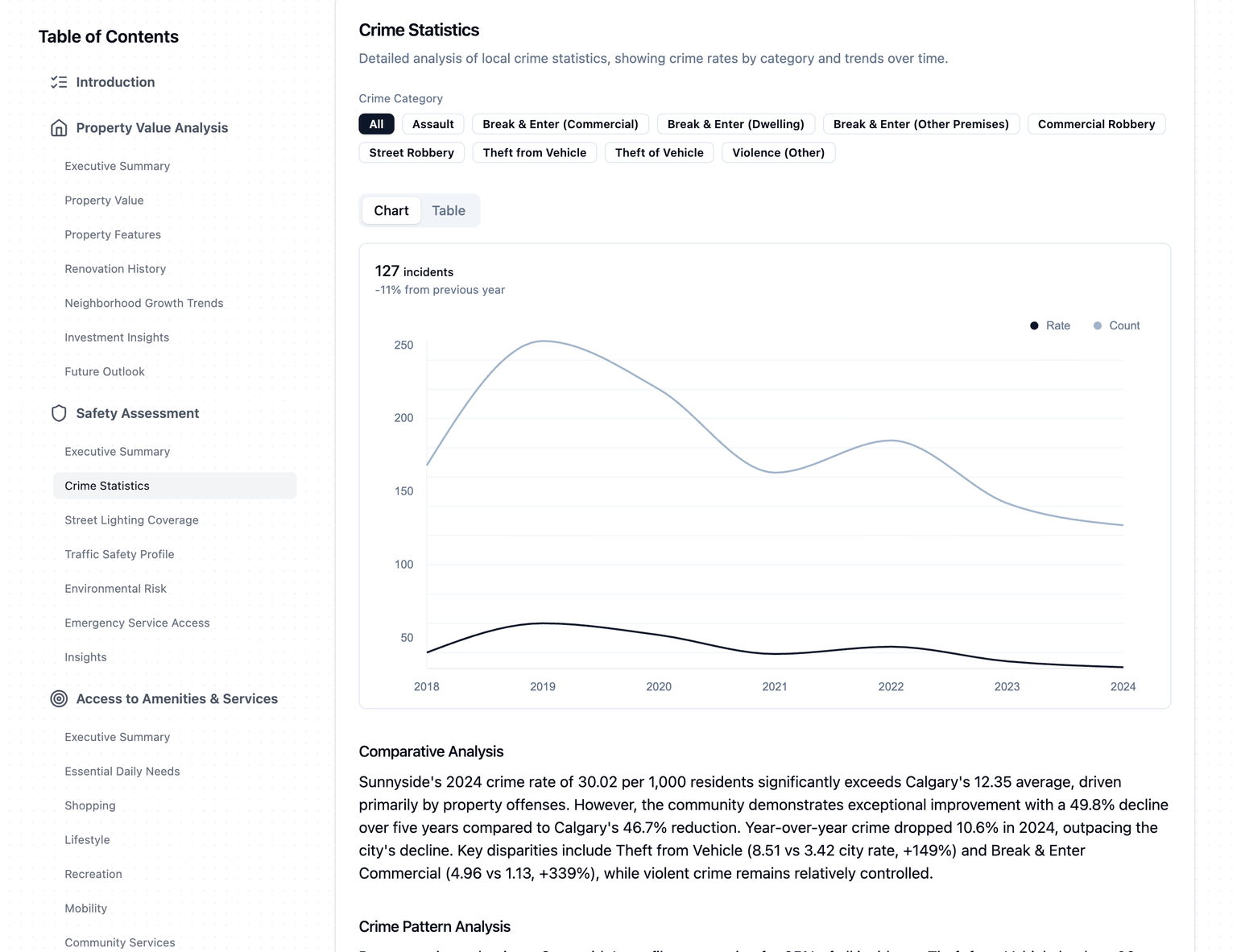
Task: Choose the Commercial Robbery category chip
Action: click(1095, 124)
